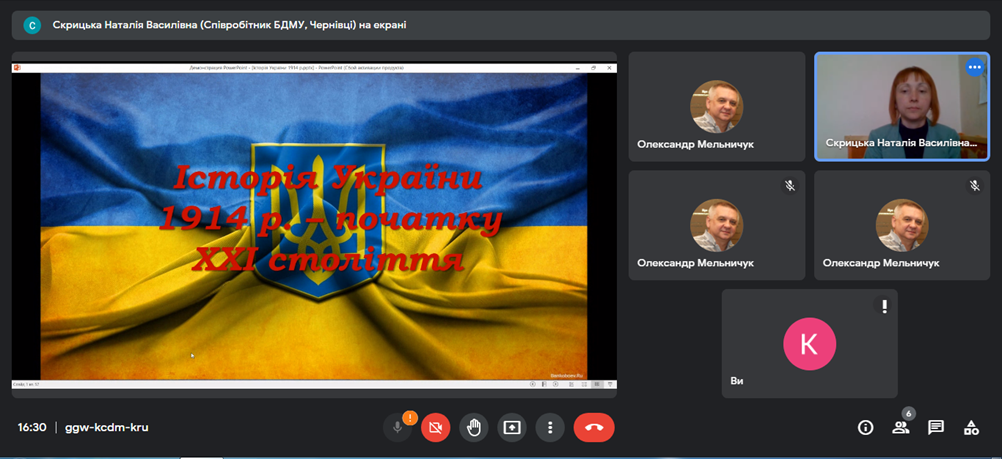Click the C avatar in the presentation banner
The width and height of the screenshot is (1002, 459).
pos(32,25)
